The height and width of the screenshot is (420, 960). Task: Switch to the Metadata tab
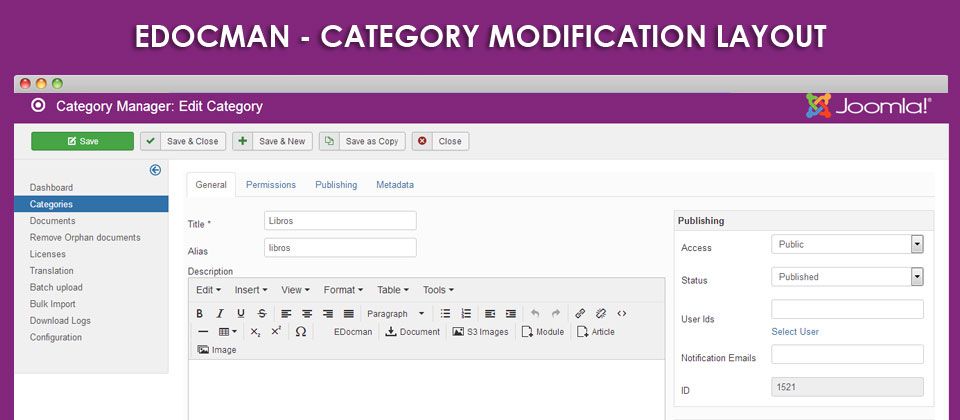[395, 185]
